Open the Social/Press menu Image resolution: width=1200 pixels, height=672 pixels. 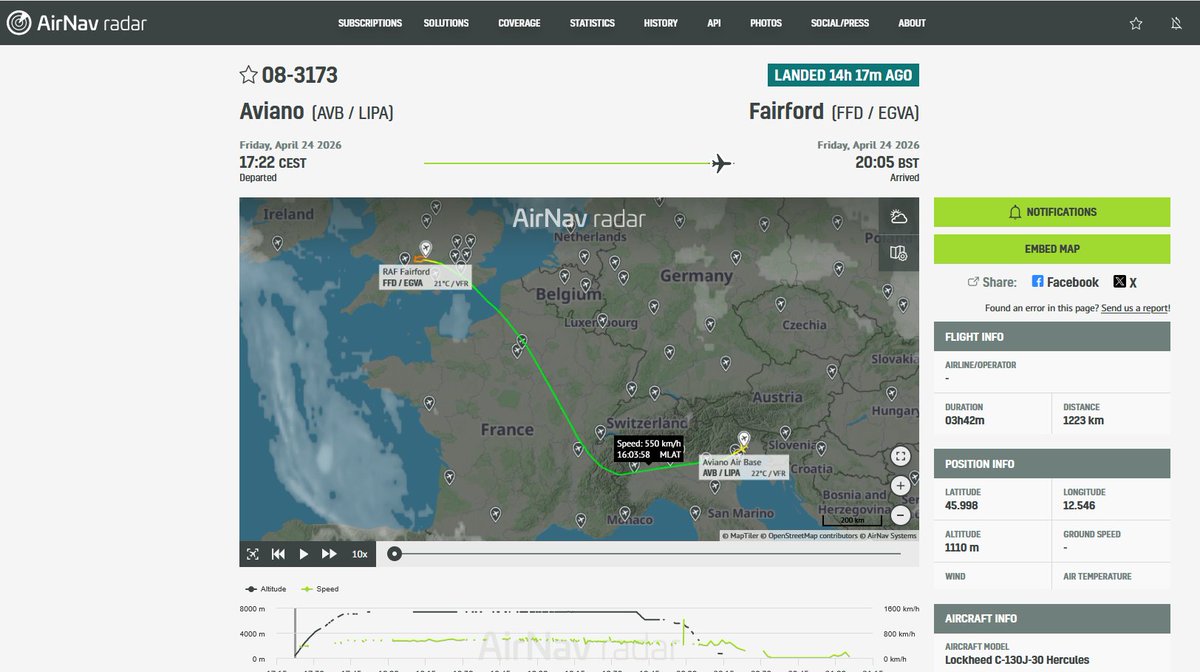tap(840, 23)
